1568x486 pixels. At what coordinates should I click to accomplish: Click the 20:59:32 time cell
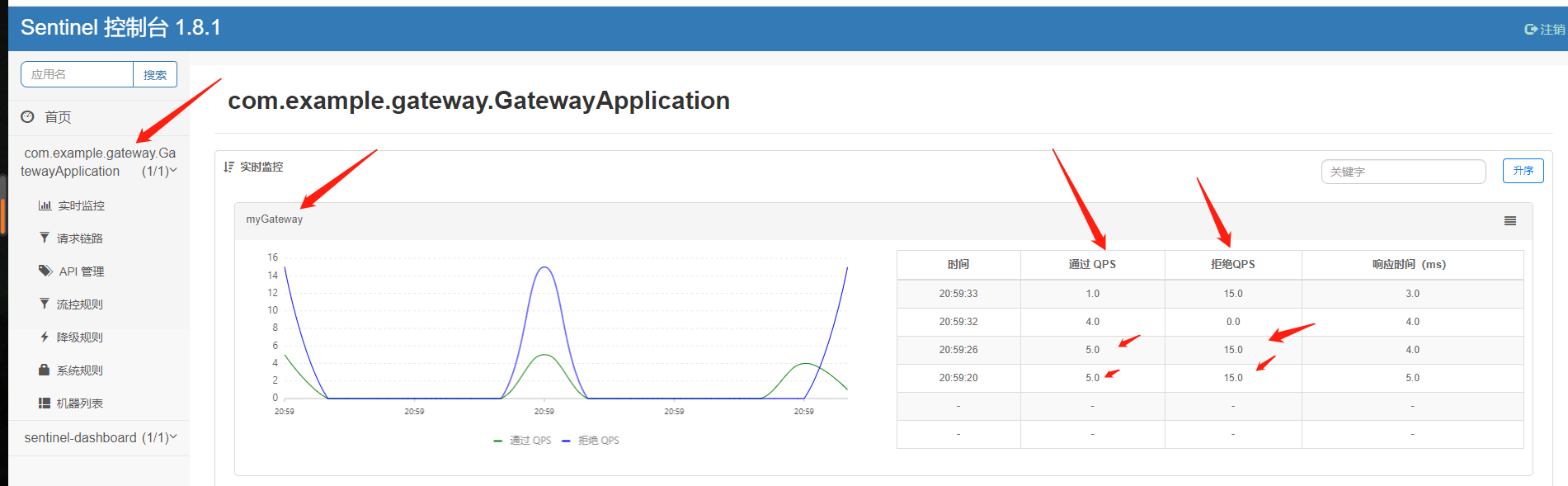958,322
